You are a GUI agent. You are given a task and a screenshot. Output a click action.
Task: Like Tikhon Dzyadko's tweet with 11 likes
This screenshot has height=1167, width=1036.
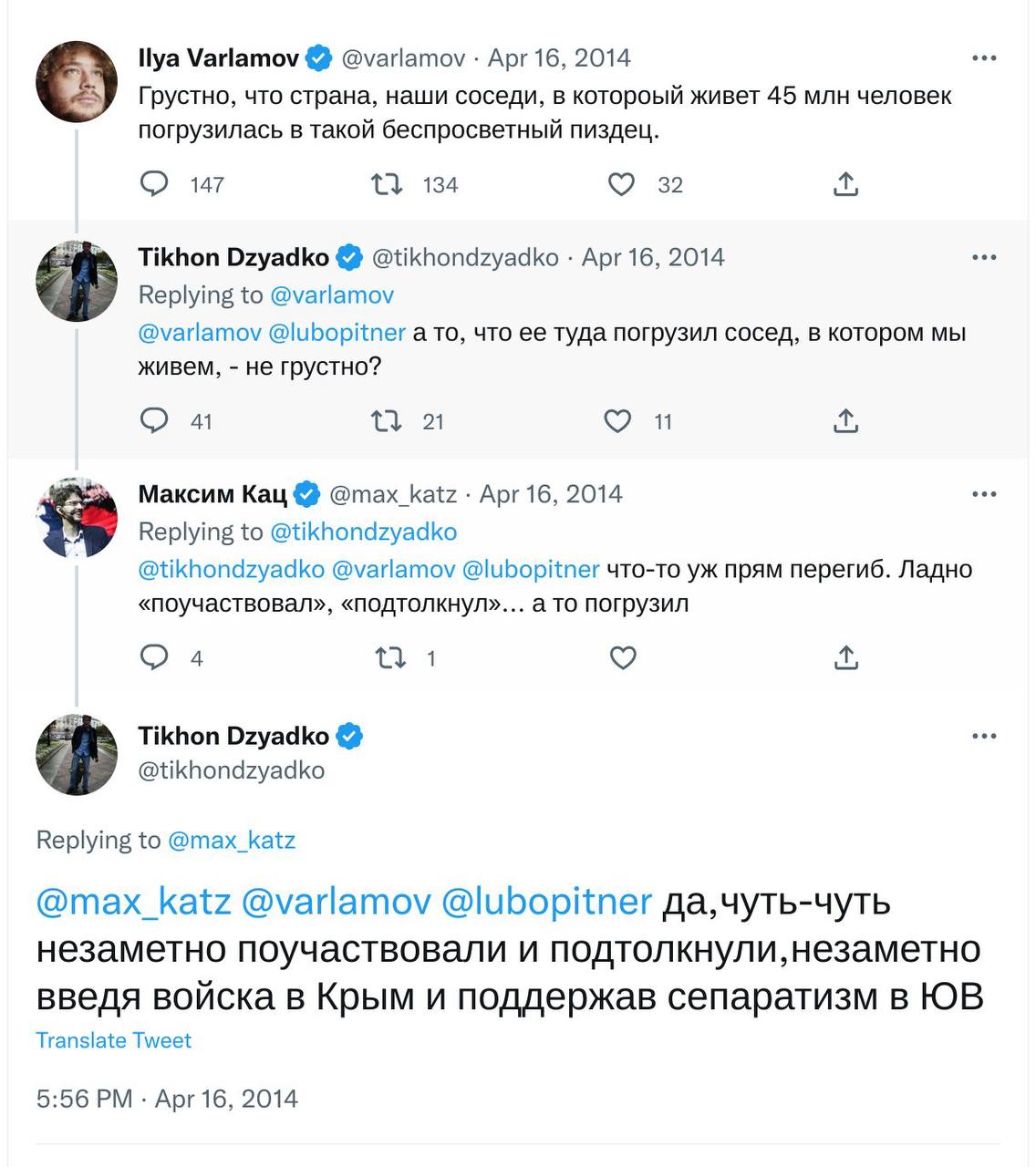coord(617,420)
